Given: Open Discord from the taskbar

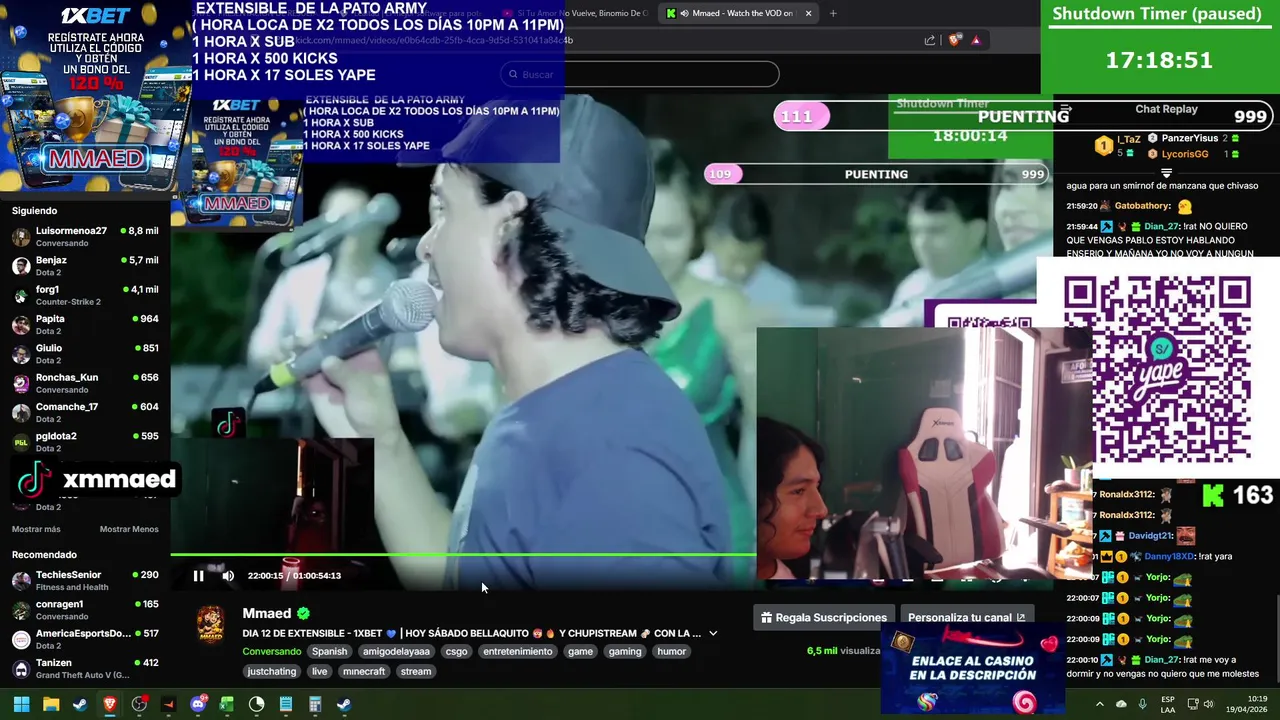Looking at the screenshot, I should (x=198, y=704).
